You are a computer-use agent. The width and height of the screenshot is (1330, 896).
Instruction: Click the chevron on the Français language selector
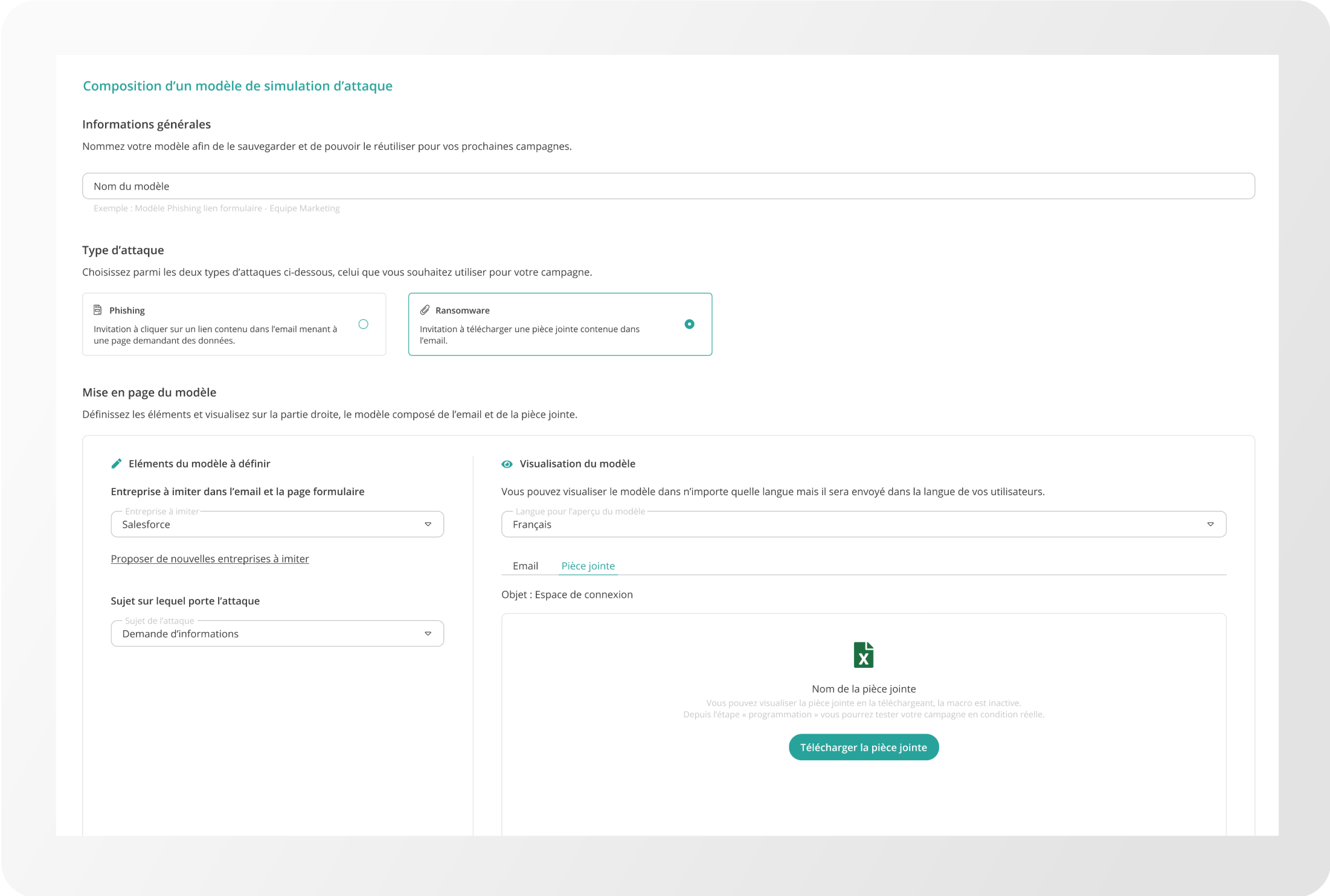pyautogui.click(x=1211, y=524)
